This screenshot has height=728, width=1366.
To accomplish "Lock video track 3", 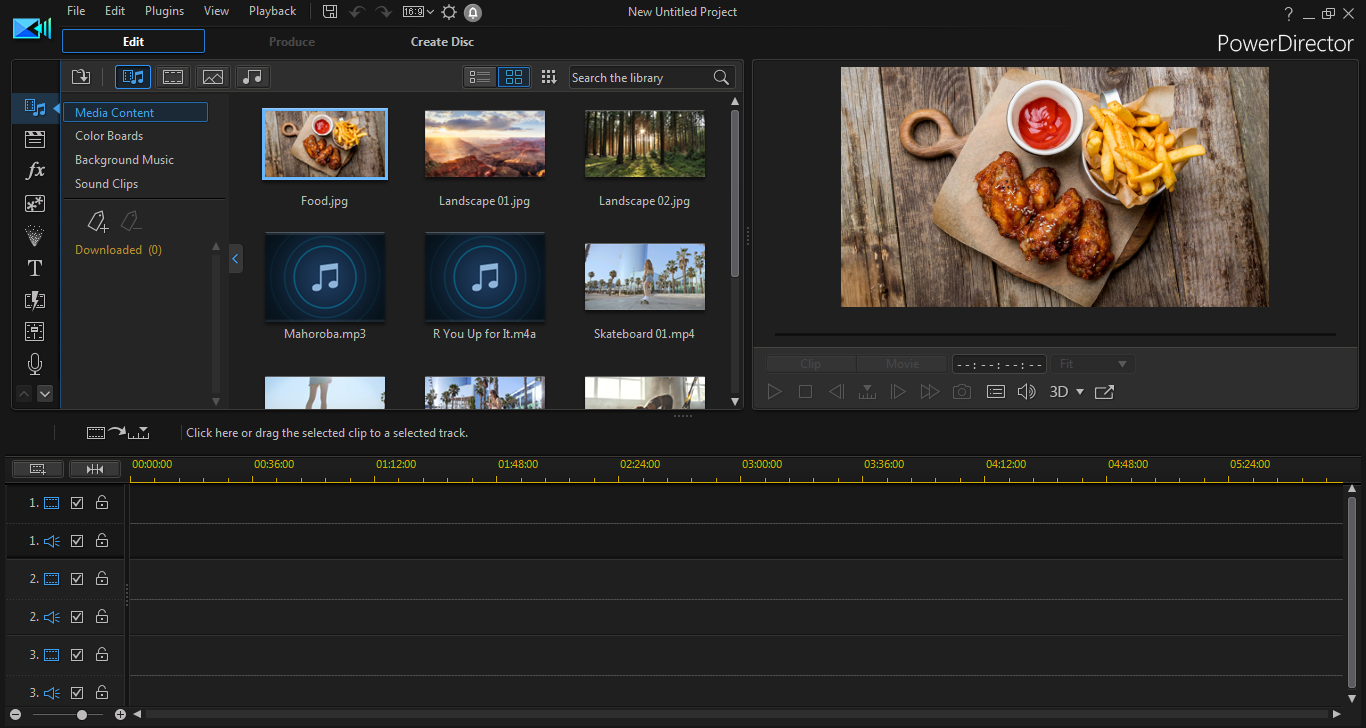I will click(x=102, y=655).
